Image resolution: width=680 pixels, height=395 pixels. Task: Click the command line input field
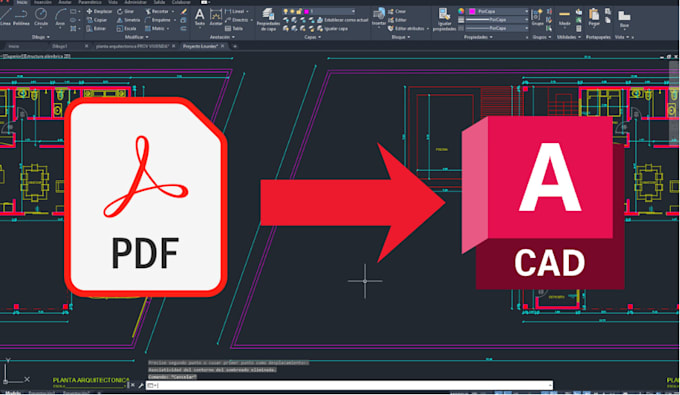349,385
